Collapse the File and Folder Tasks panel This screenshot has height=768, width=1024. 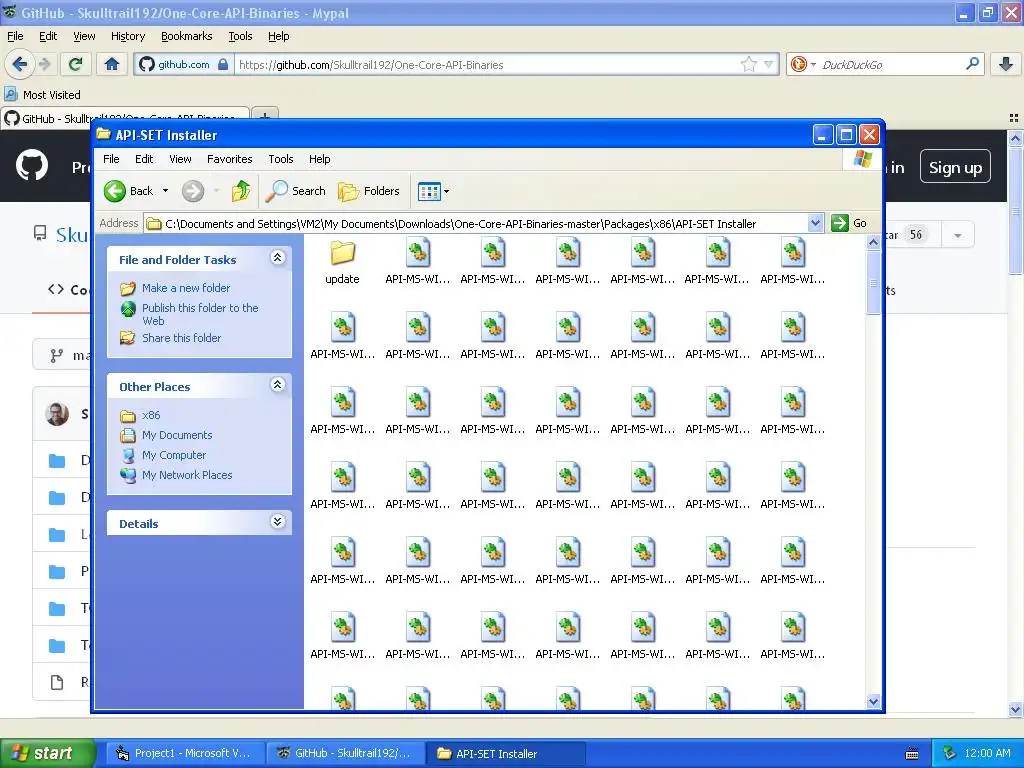(278, 258)
